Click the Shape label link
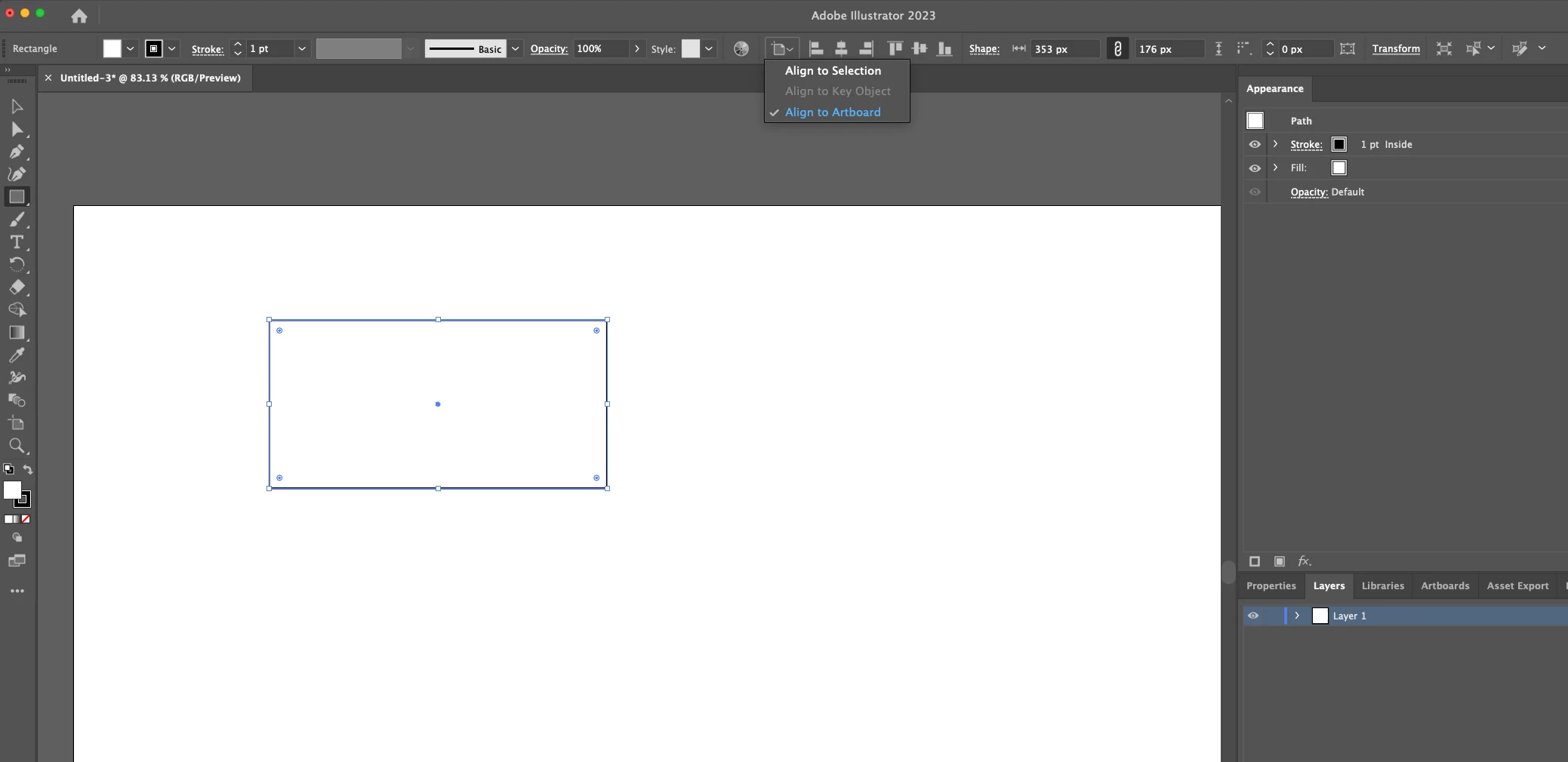The height and width of the screenshot is (762, 1568). click(984, 49)
